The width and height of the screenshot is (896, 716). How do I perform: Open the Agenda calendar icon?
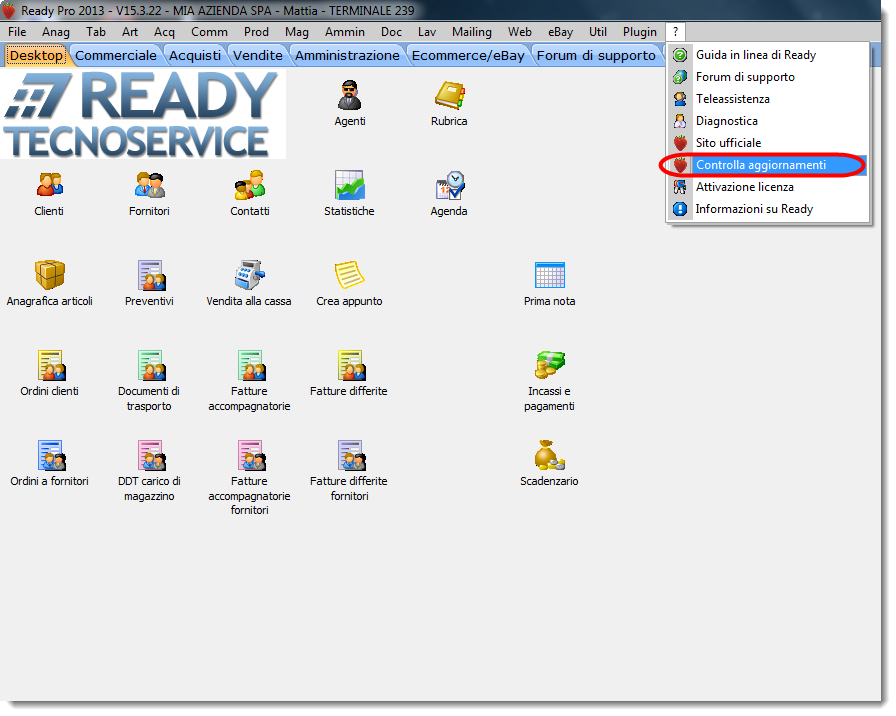click(x=449, y=186)
